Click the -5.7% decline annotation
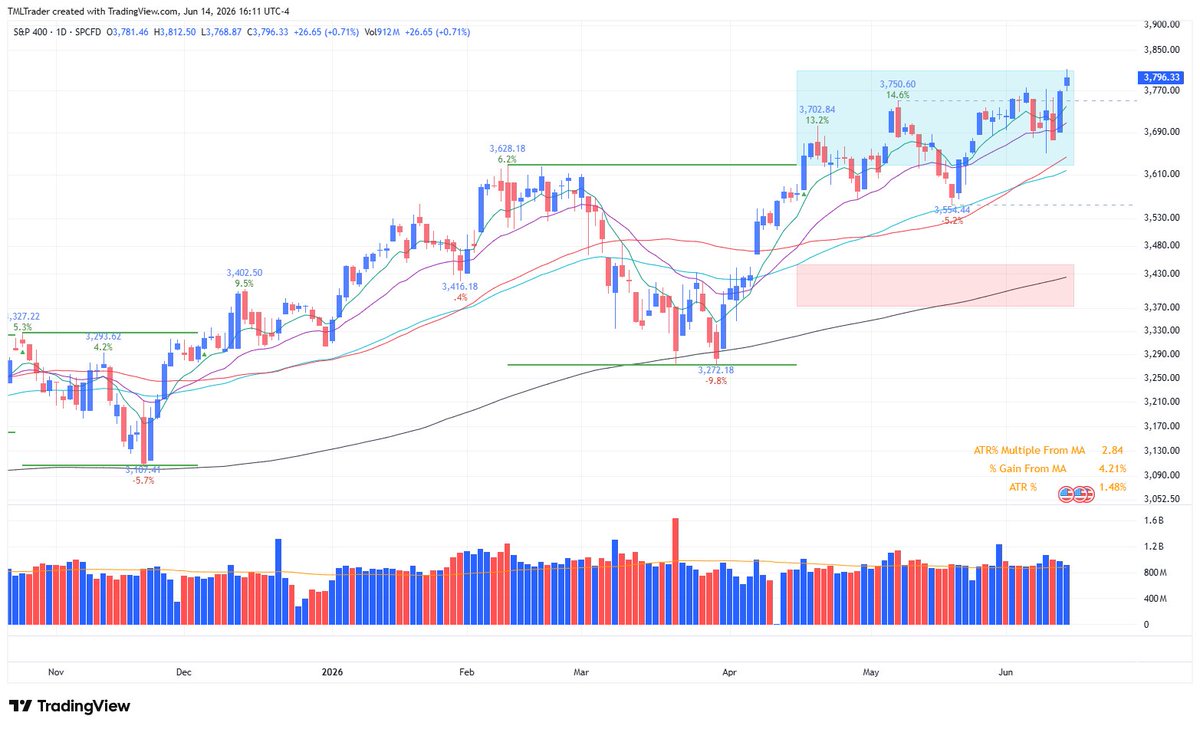 [143, 480]
